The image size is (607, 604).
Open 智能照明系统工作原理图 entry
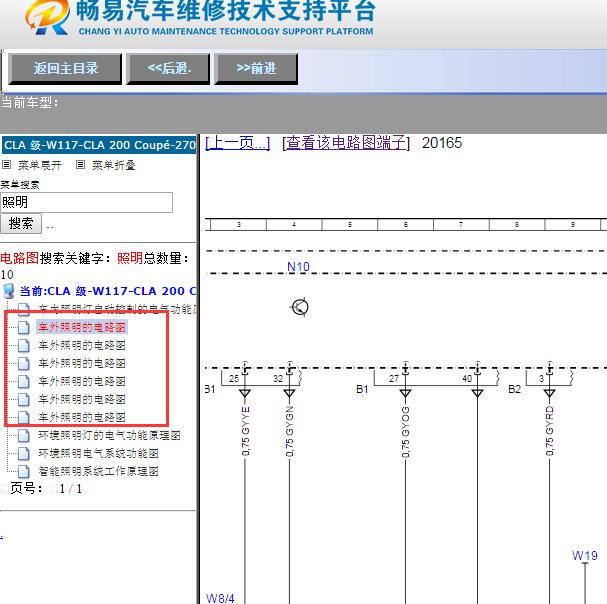tap(98, 471)
